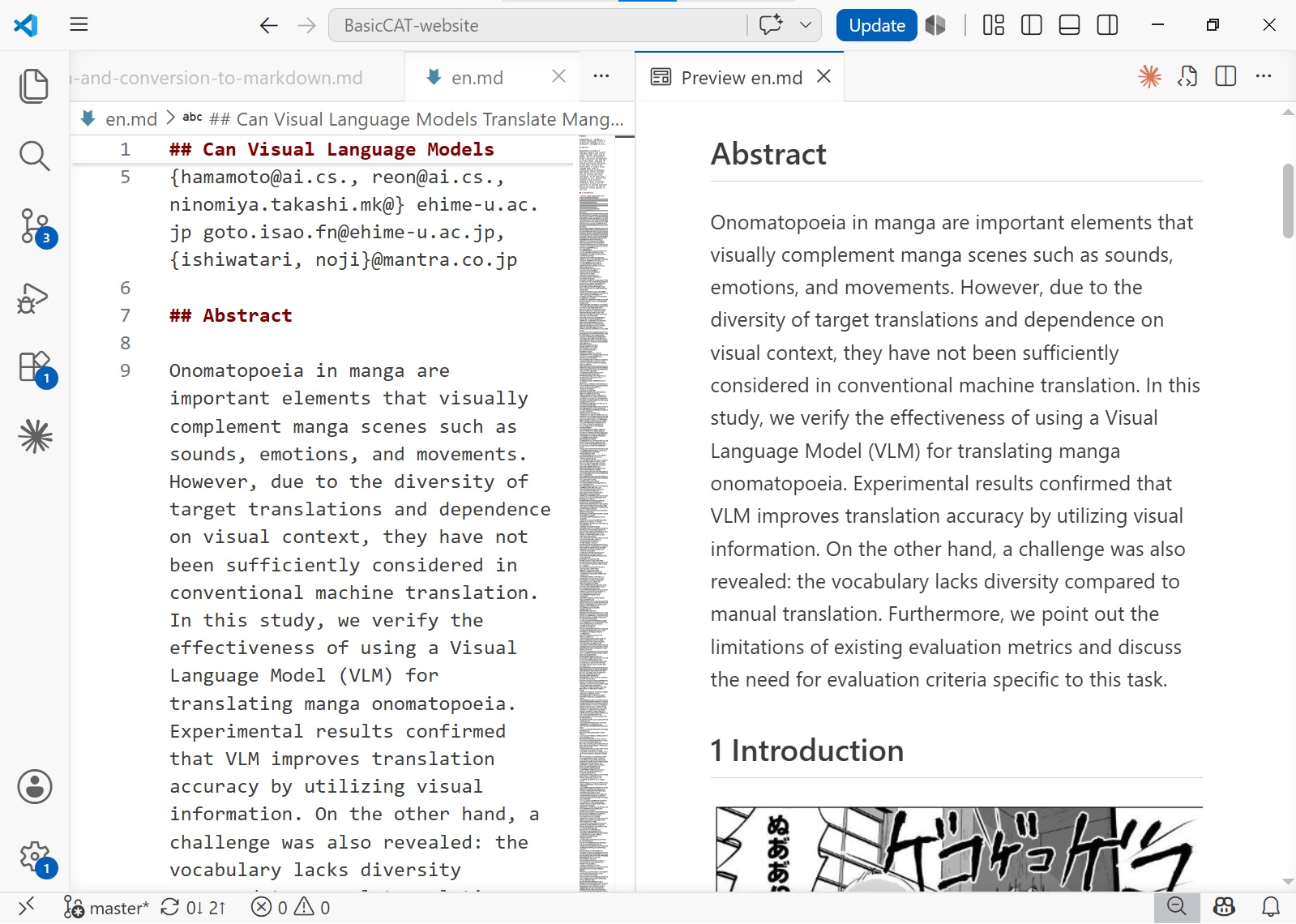The width and height of the screenshot is (1296, 924).
Task: Close the en.md editor tab
Action: coord(558,76)
